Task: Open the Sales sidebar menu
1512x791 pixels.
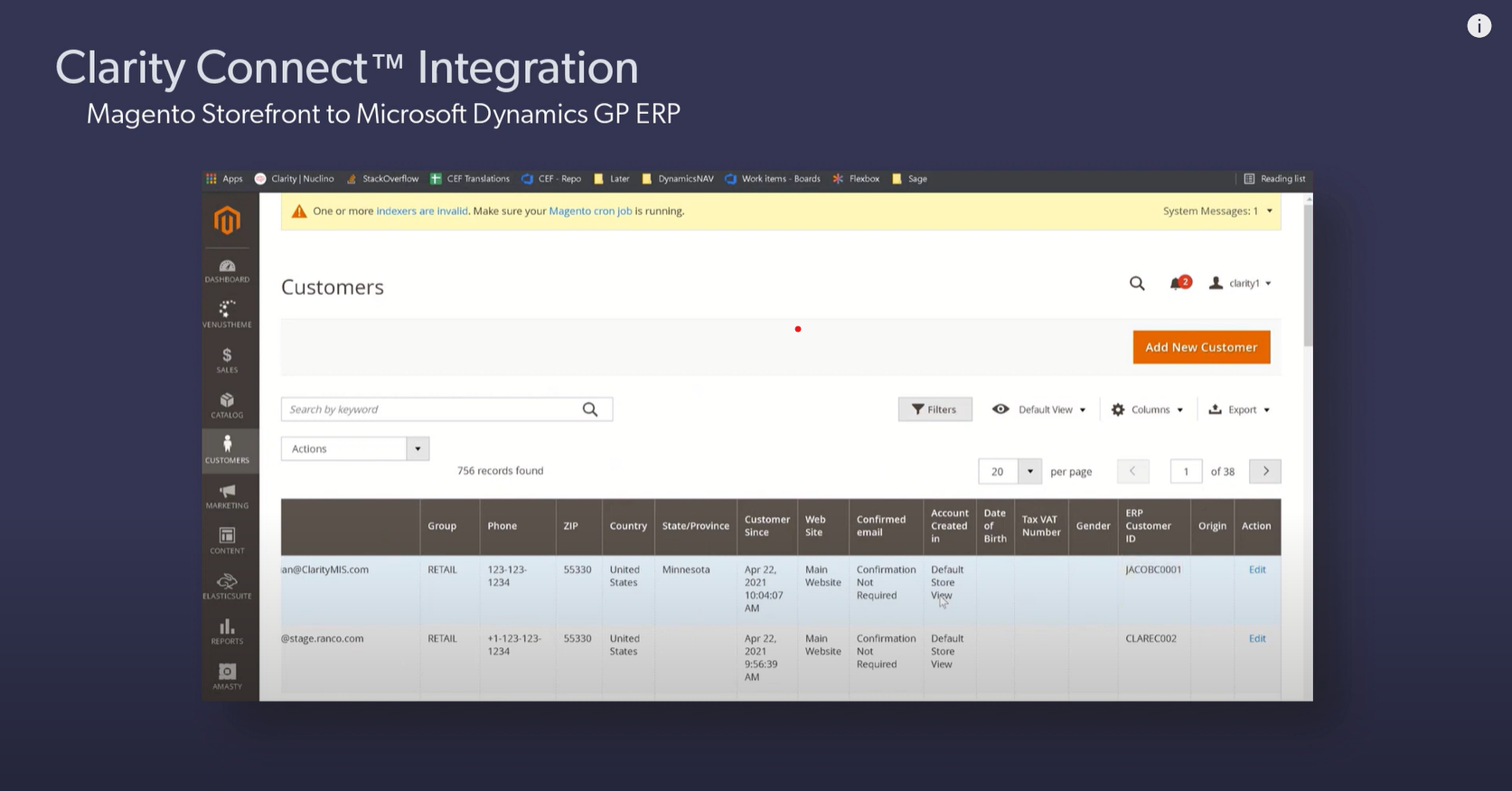Action: pyautogui.click(x=227, y=360)
